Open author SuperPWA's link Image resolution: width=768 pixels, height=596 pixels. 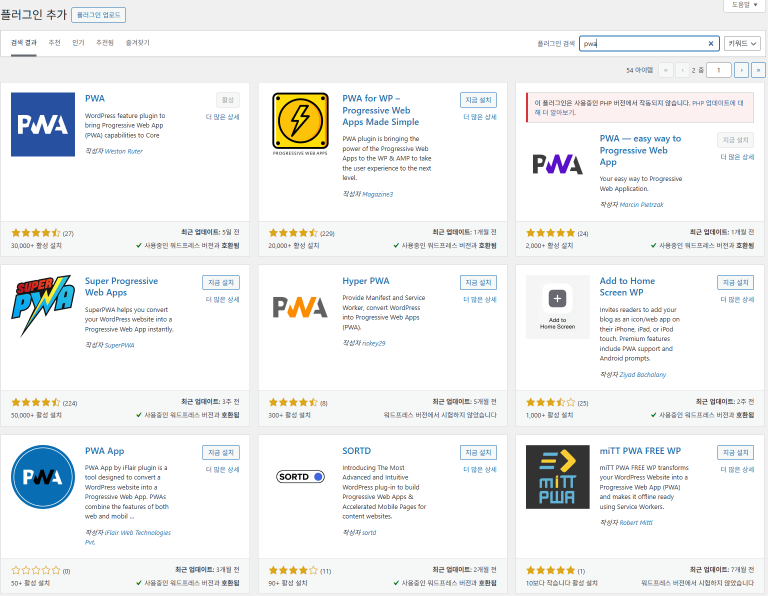(120, 345)
